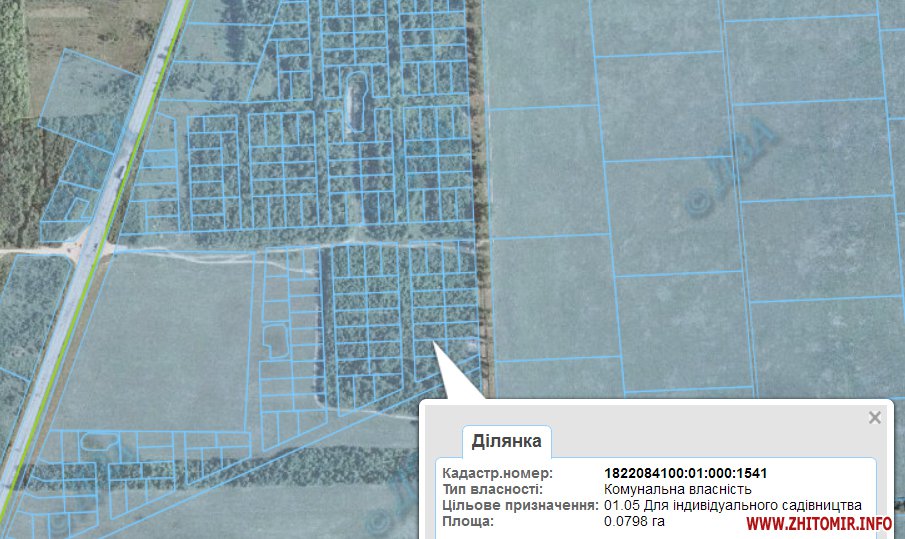
Task: Click the Комунальна власність ownership value
Action: [677, 489]
